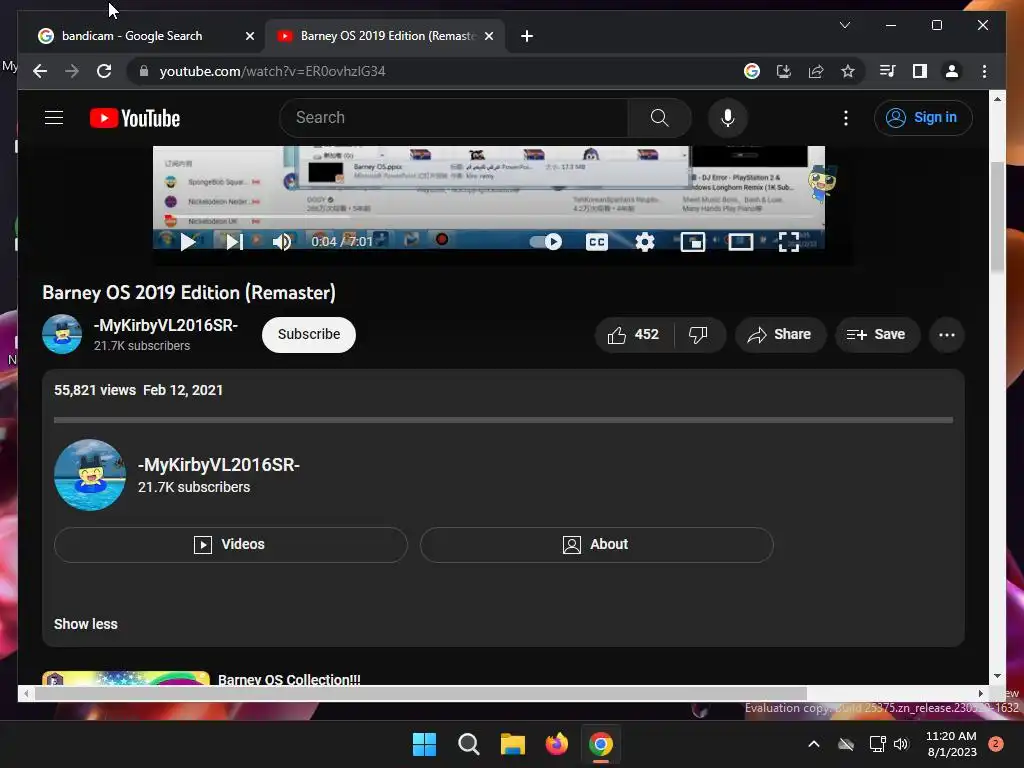Bookmark this page with the star
Screen dimensions: 1024x768
point(848,71)
